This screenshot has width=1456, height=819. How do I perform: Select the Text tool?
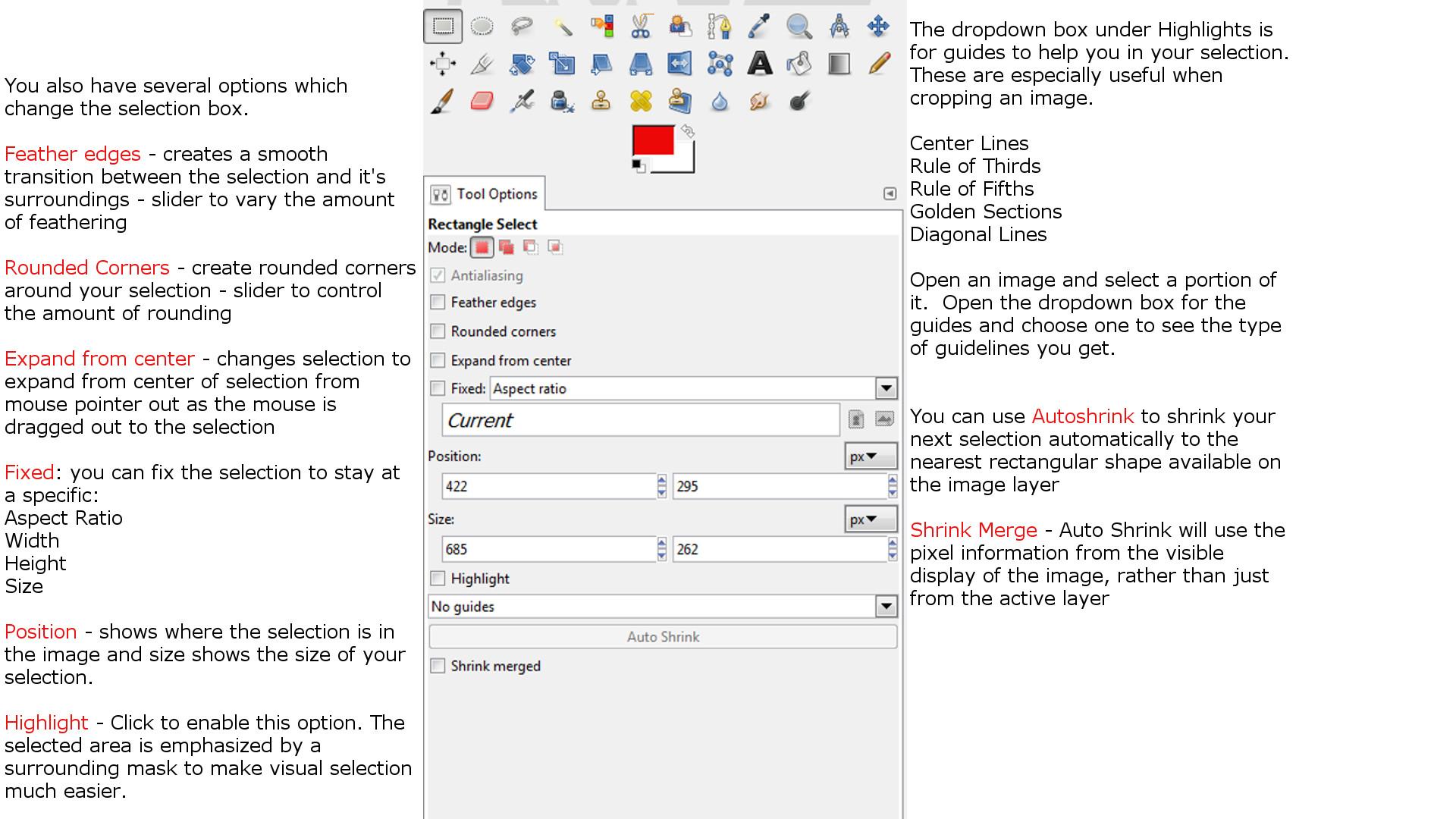759,64
